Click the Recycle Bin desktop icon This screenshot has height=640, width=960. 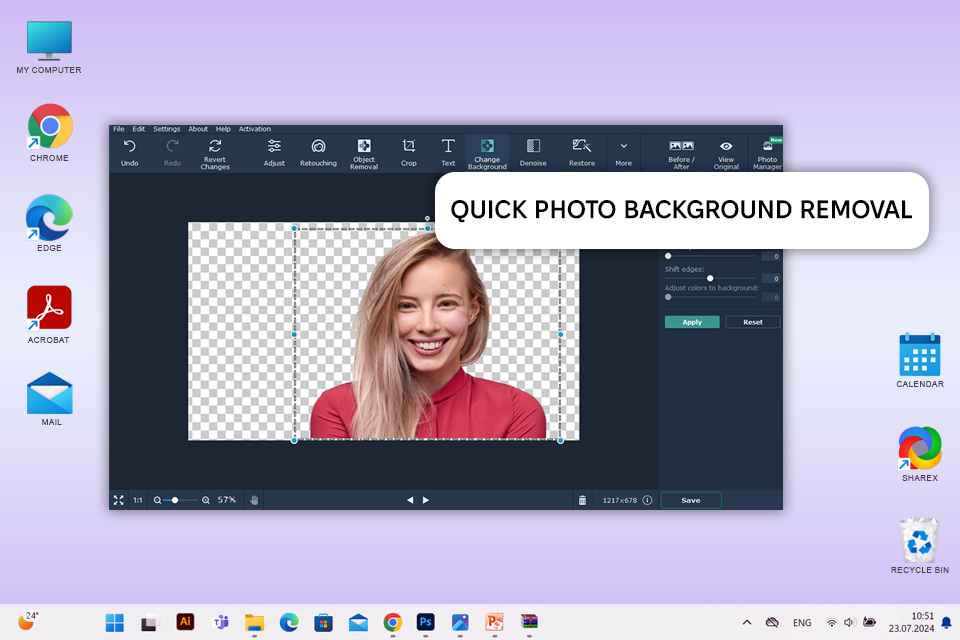[x=920, y=546]
